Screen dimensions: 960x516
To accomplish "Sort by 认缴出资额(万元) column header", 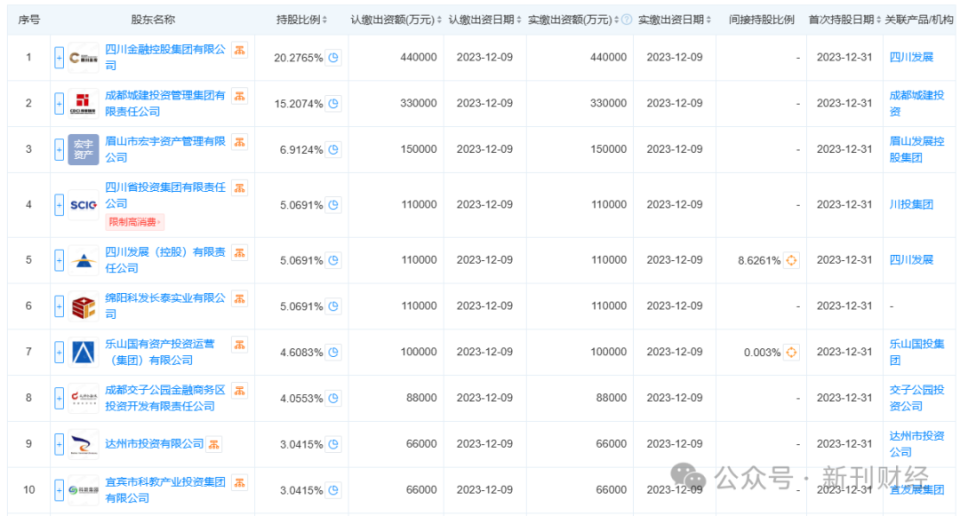I will (396, 20).
